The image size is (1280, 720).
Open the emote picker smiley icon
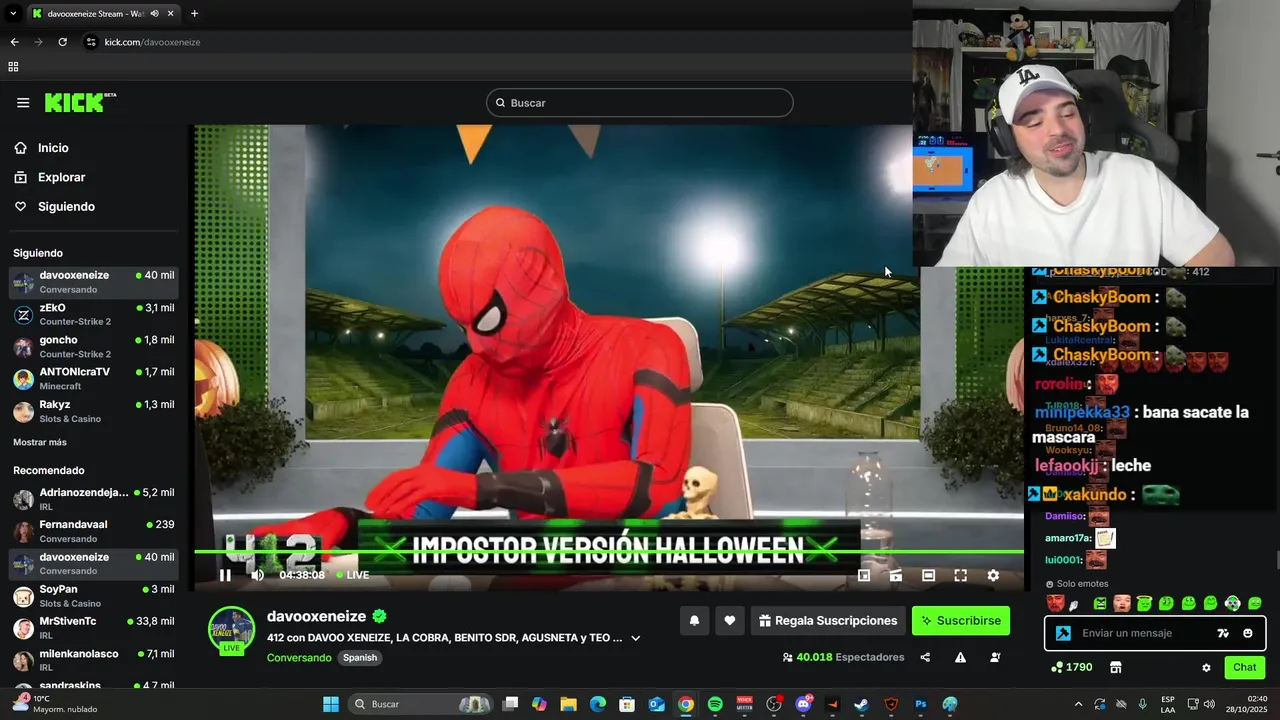pyautogui.click(x=1248, y=633)
